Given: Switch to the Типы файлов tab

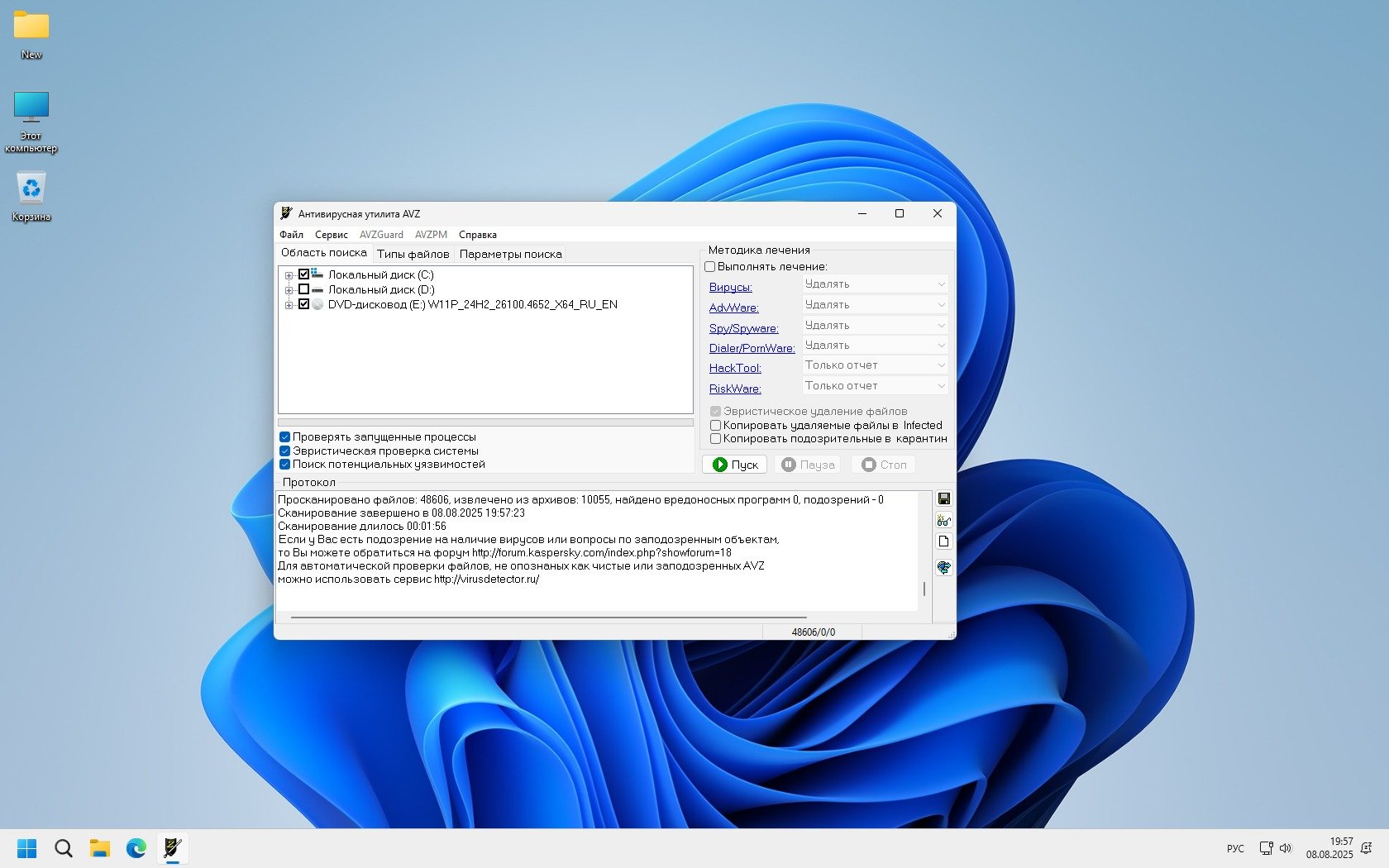Looking at the screenshot, I should pos(413,255).
